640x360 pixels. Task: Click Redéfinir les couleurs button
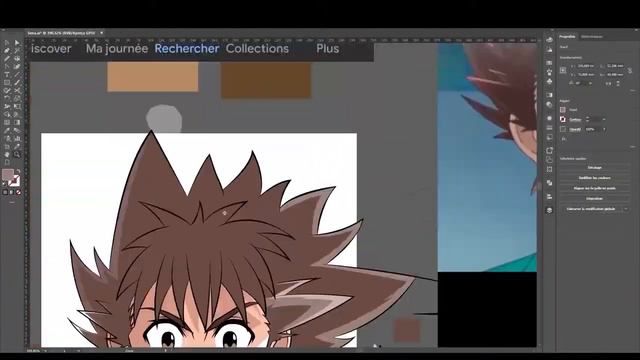(595, 178)
